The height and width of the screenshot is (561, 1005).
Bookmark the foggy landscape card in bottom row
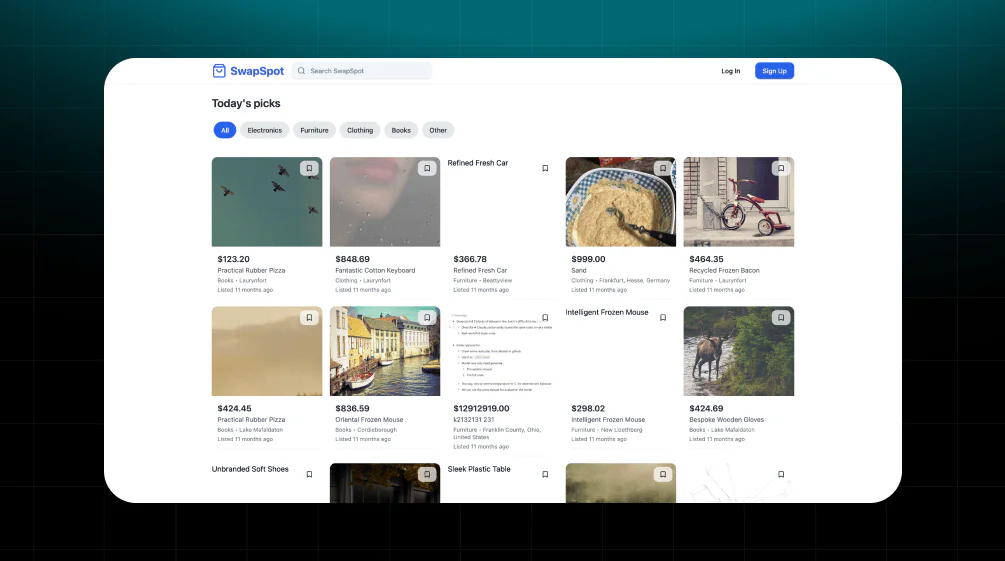click(663, 474)
